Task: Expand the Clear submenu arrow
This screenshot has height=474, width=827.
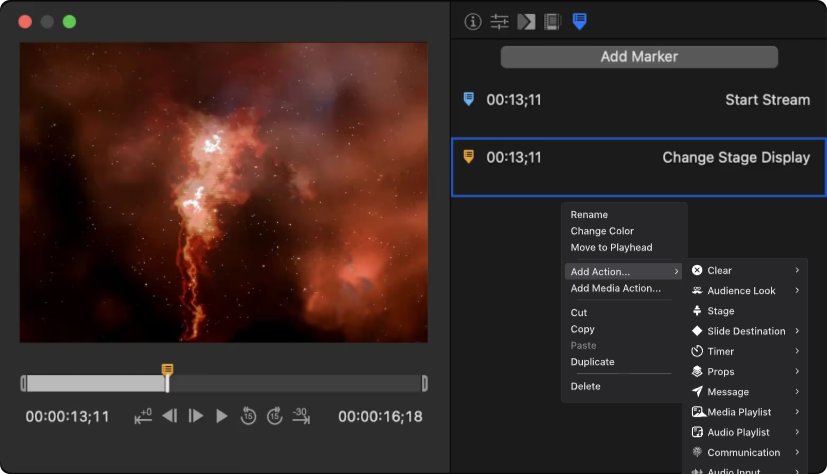Action: pyautogui.click(x=797, y=270)
